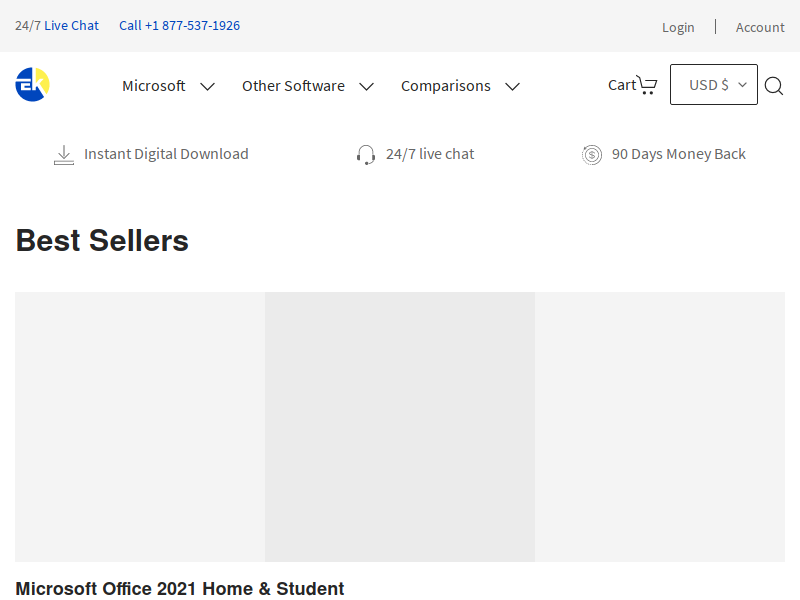Click the search magnifier icon
This screenshot has width=800, height=600.
pyautogui.click(x=773, y=86)
